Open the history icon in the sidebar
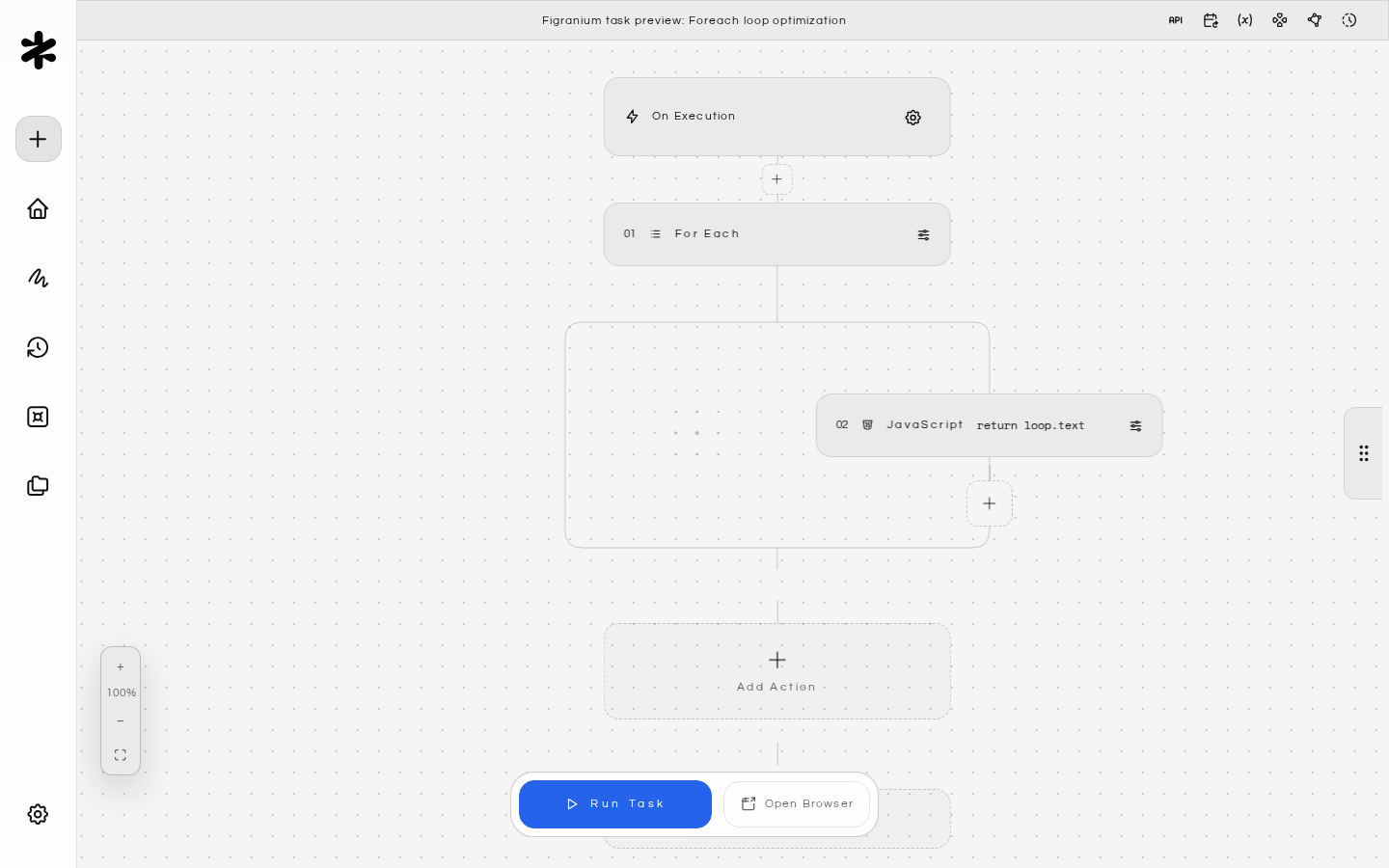 [x=38, y=347]
